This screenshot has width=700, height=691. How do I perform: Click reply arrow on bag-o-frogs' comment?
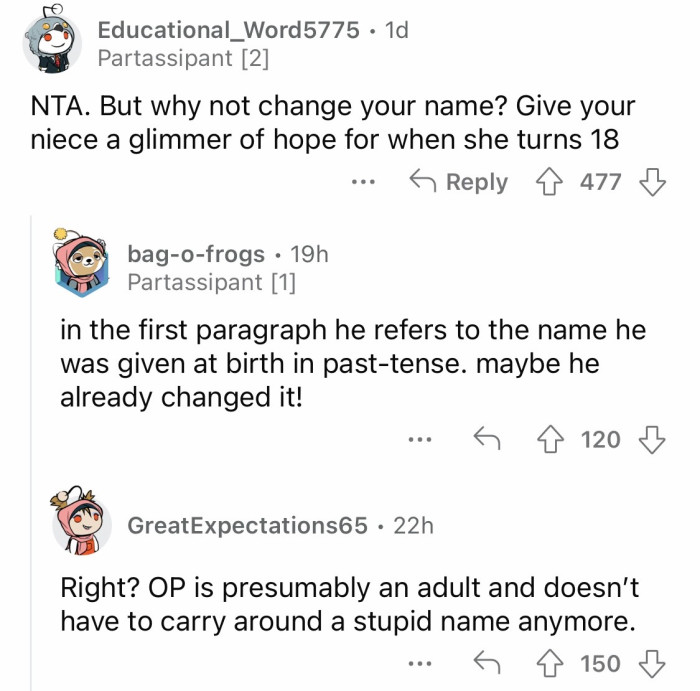coord(487,439)
